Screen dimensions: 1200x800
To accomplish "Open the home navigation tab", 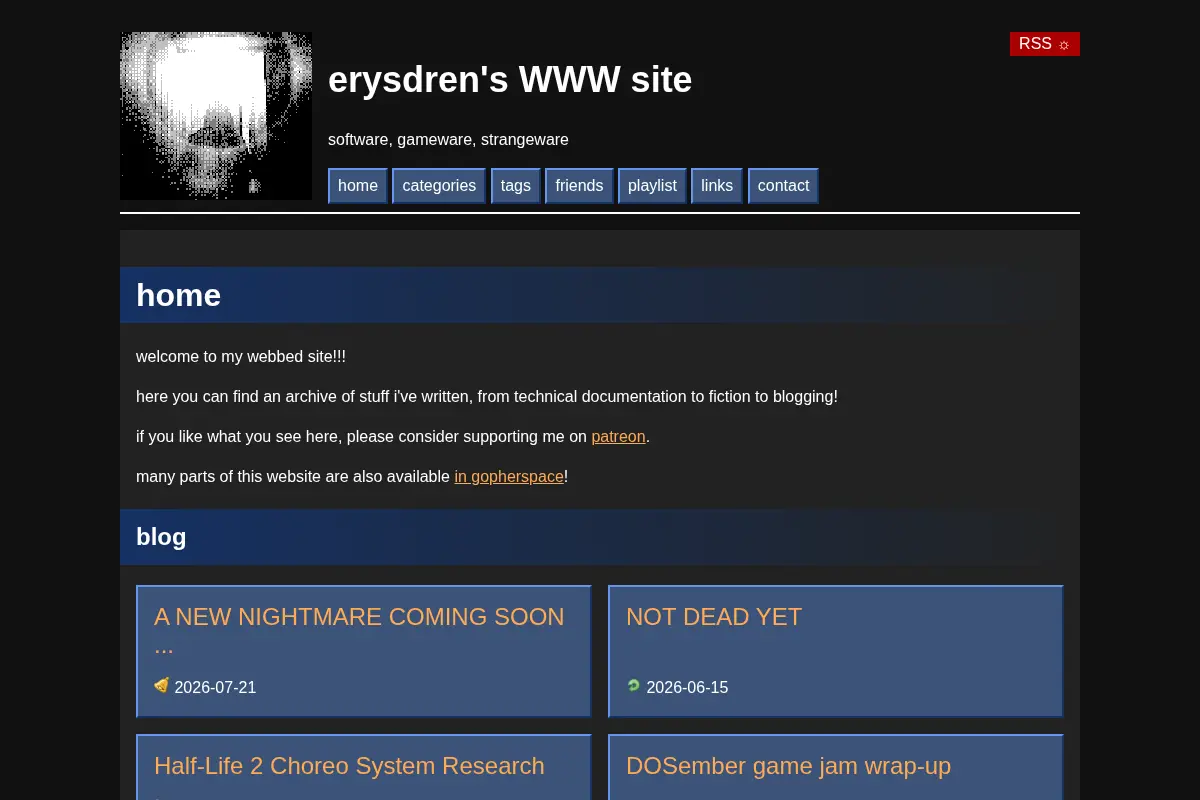I will pyautogui.click(x=358, y=186).
